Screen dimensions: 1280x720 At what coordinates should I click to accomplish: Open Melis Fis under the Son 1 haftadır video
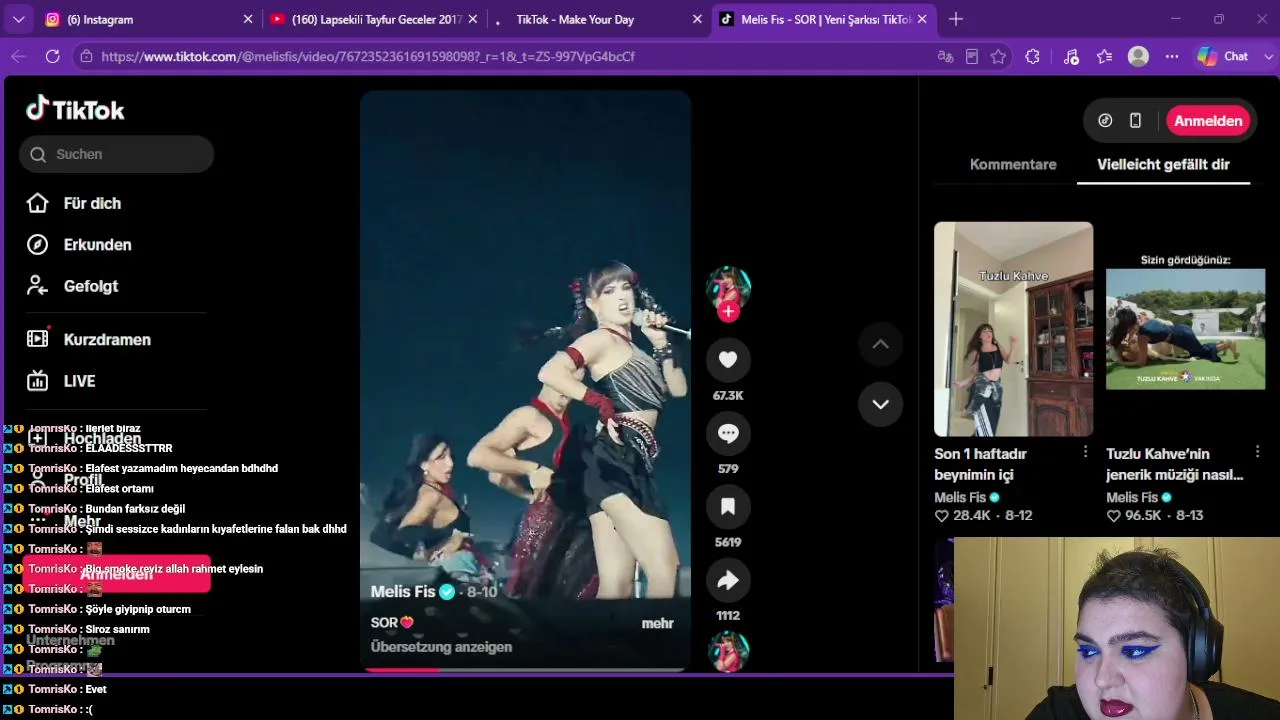click(960, 497)
